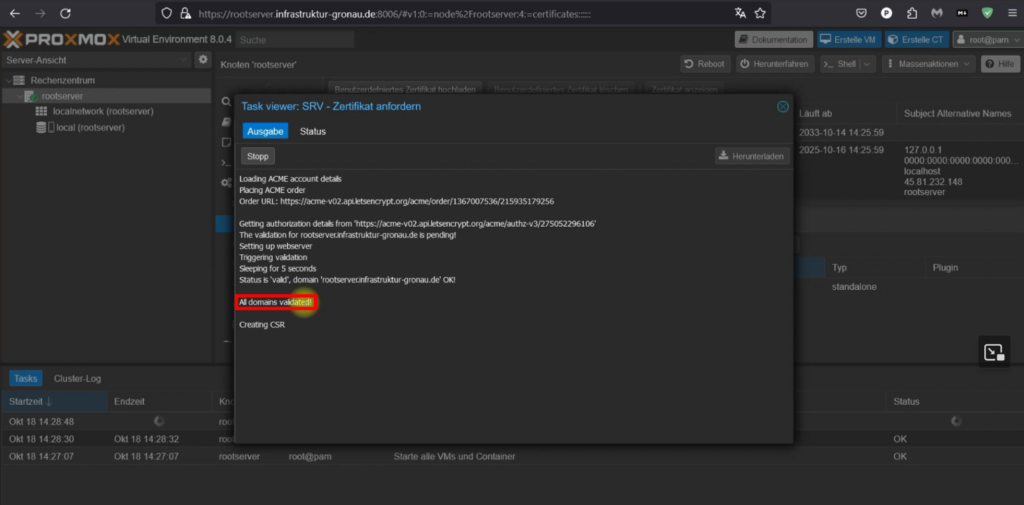1024x505 pixels.
Task: Select the Ausgabe tab
Action: [264, 131]
